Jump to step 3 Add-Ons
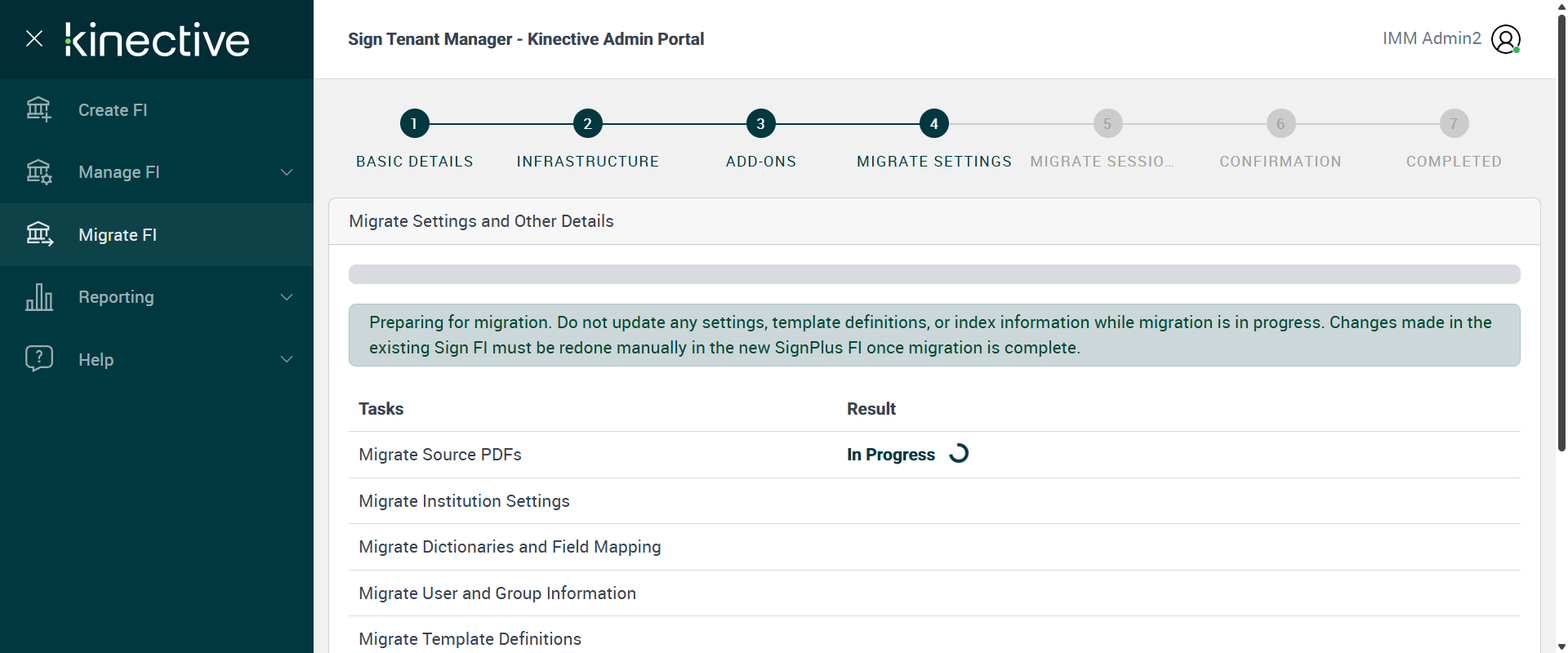Image resolution: width=1568 pixels, height=653 pixels. (760, 124)
